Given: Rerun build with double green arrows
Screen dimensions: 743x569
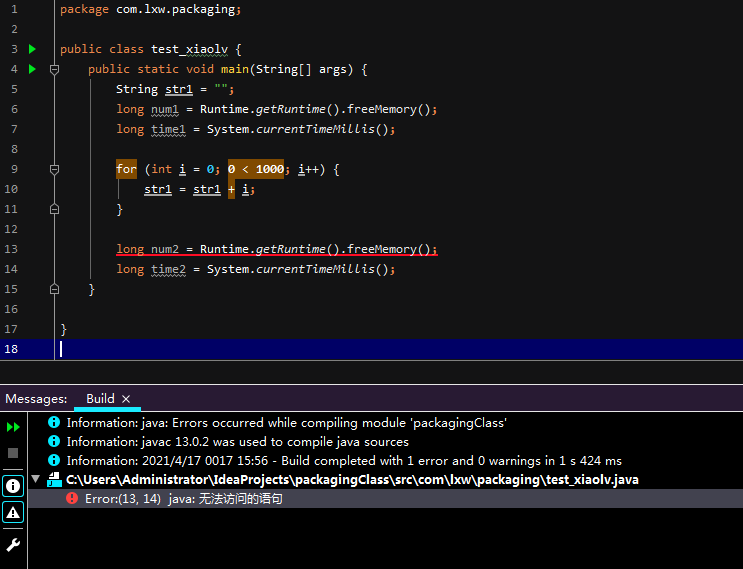Looking at the screenshot, I should [x=13, y=427].
